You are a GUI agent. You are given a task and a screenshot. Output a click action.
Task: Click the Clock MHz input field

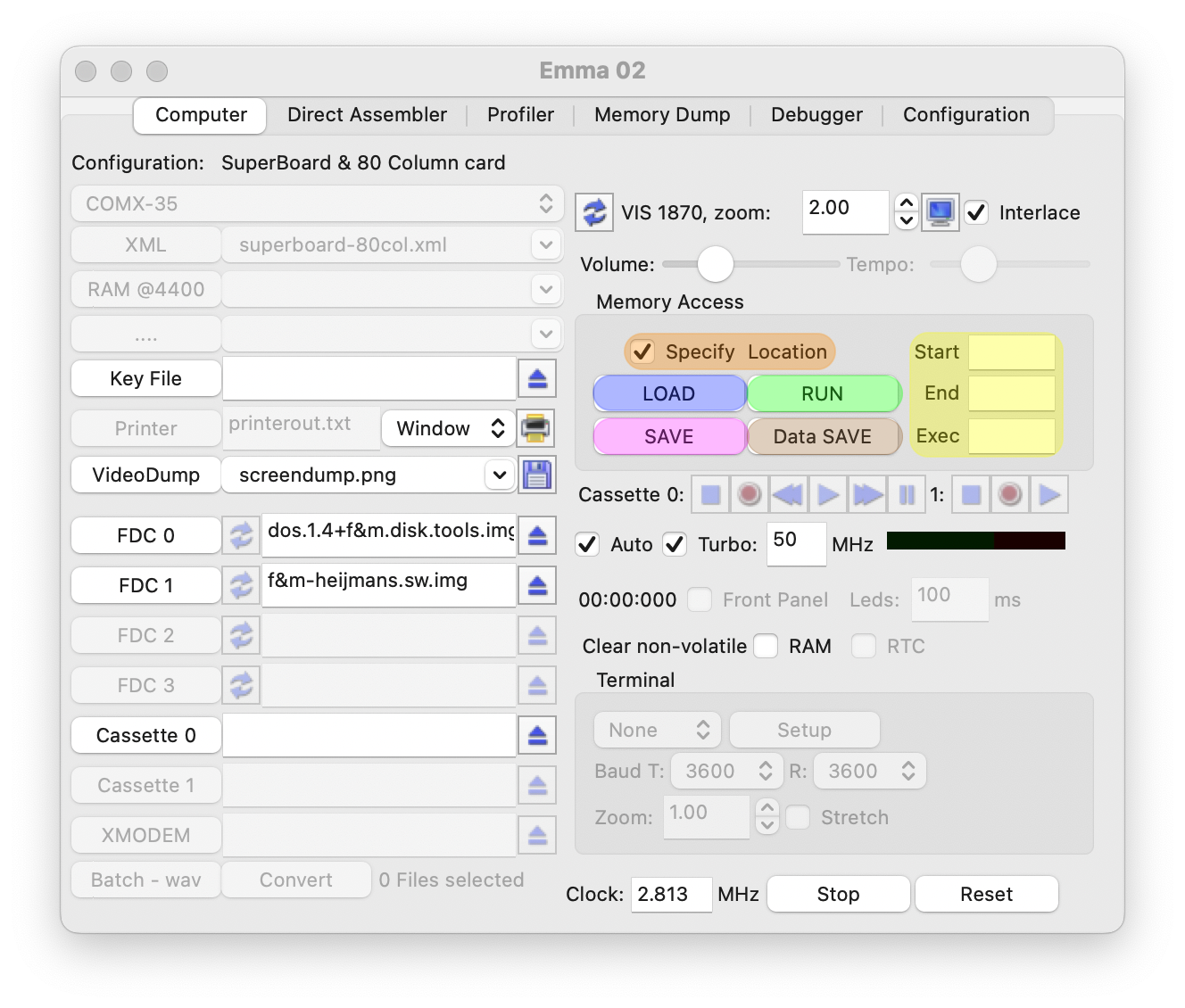tap(671, 894)
